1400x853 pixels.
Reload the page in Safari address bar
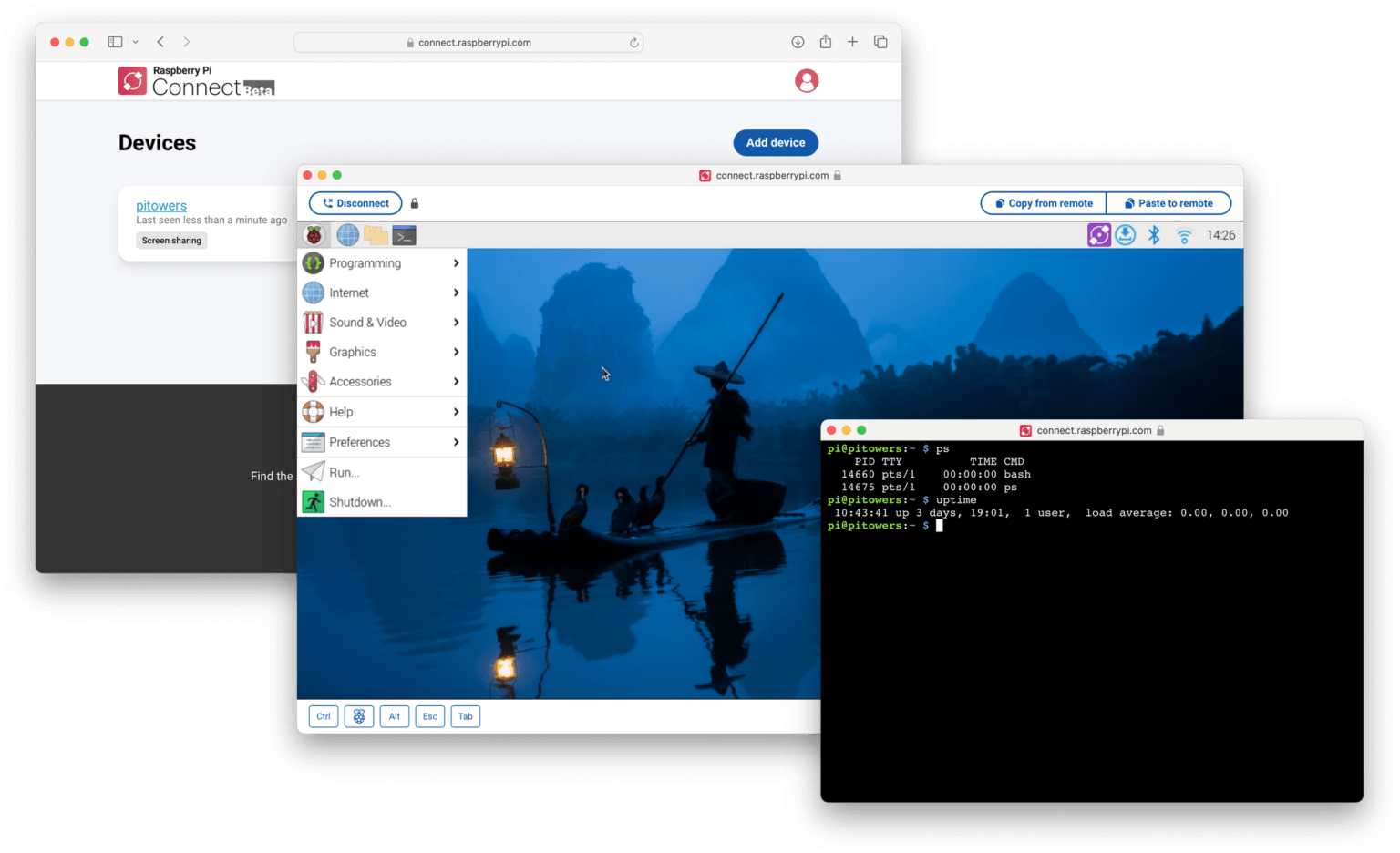click(633, 43)
